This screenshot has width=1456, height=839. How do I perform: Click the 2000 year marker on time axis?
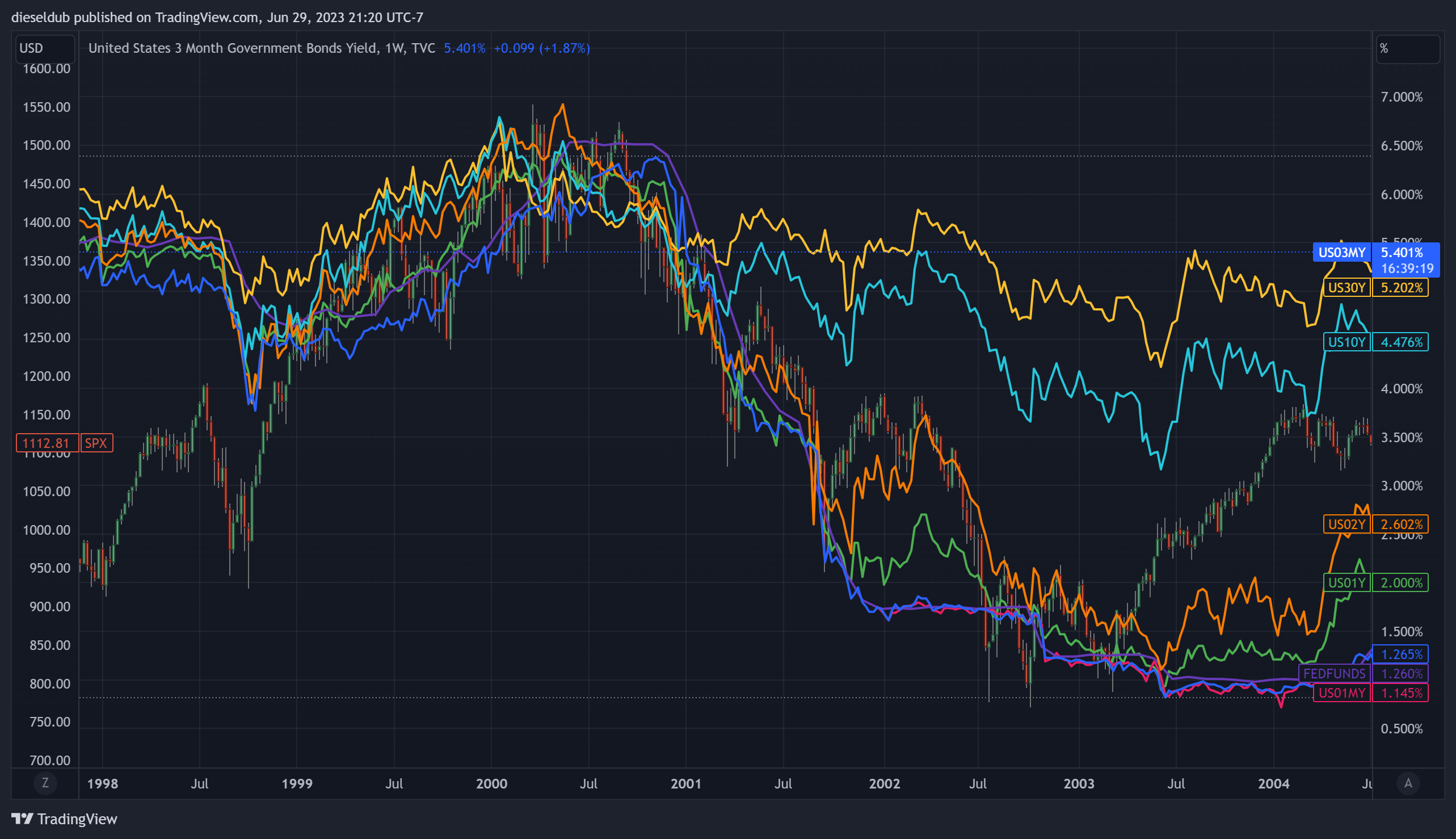click(x=491, y=784)
